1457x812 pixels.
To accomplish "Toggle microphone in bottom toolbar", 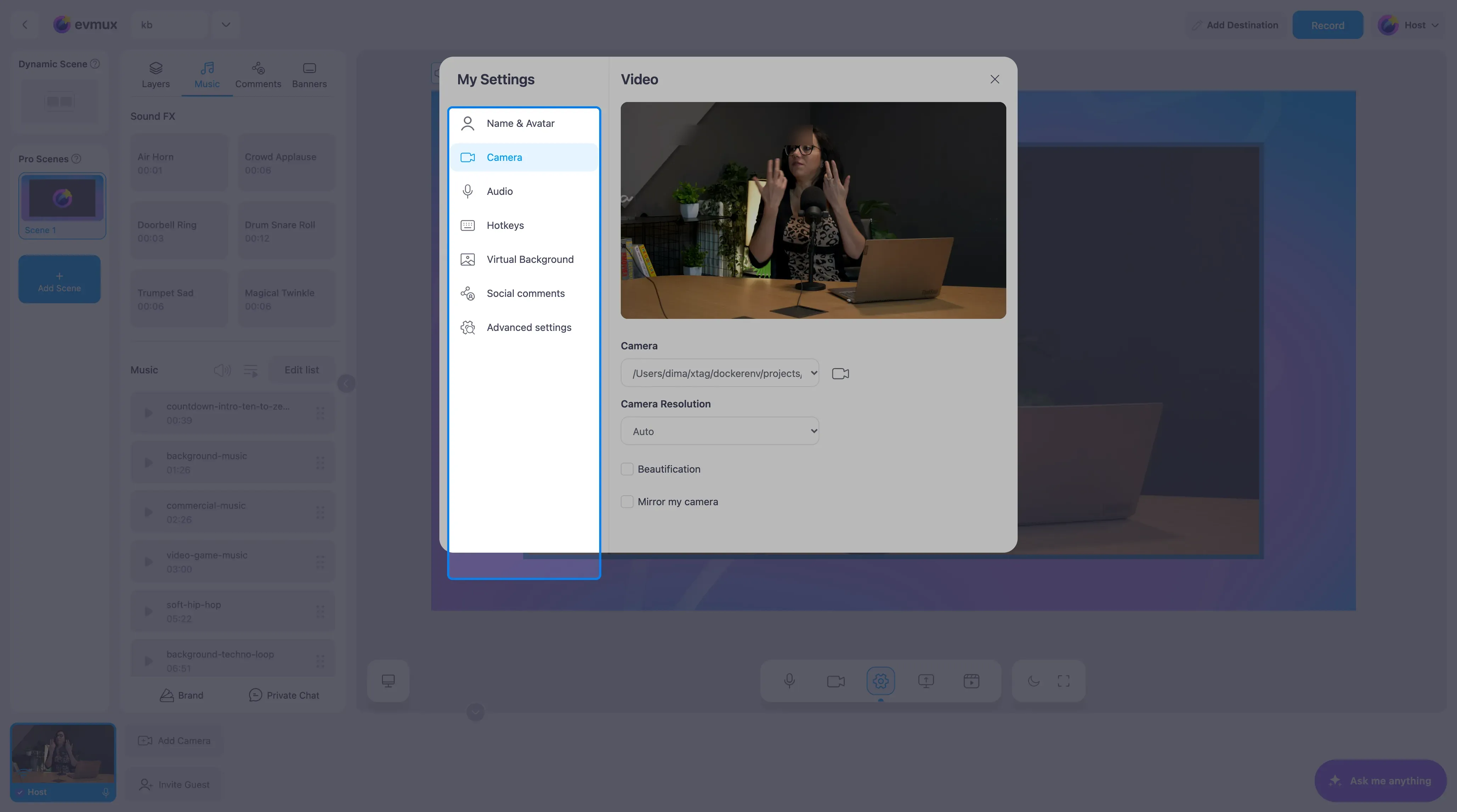I will coord(789,681).
